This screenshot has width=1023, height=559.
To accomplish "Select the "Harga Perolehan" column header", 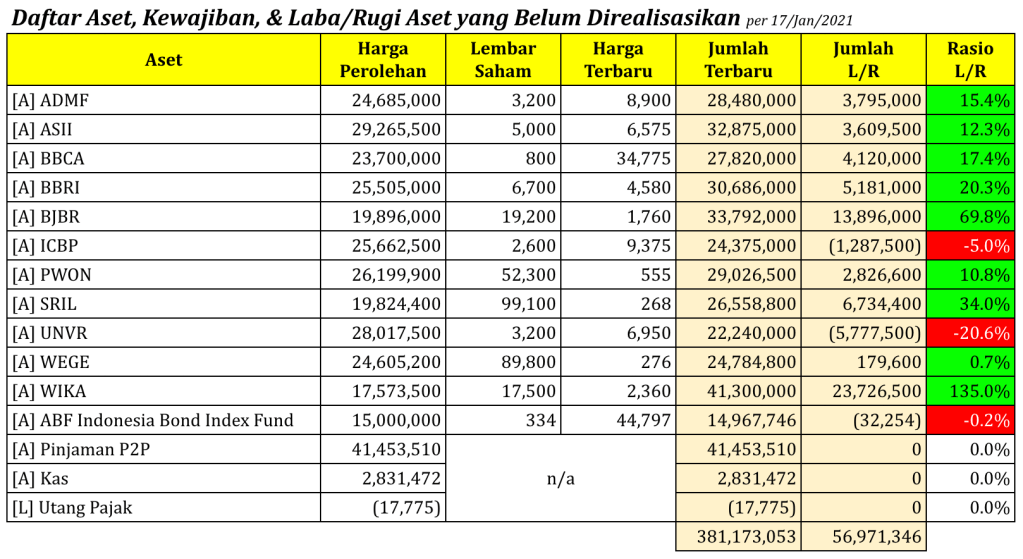I will 383,60.
